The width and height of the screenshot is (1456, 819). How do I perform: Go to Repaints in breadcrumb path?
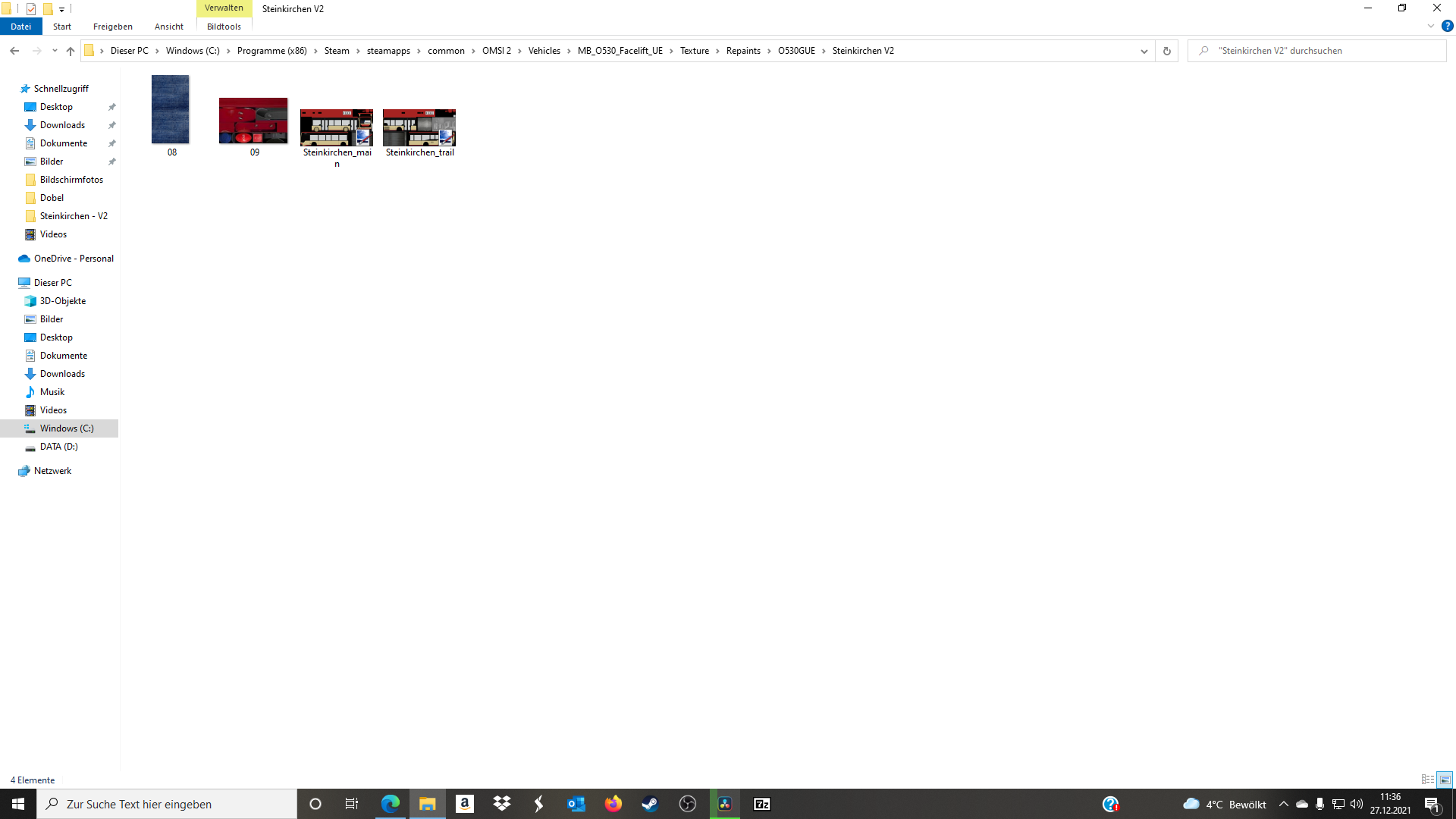pyautogui.click(x=742, y=51)
